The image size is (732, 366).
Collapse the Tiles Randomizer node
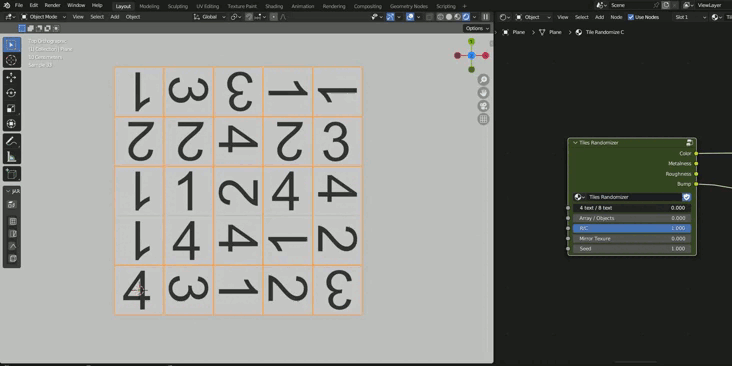tap(575, 143)
